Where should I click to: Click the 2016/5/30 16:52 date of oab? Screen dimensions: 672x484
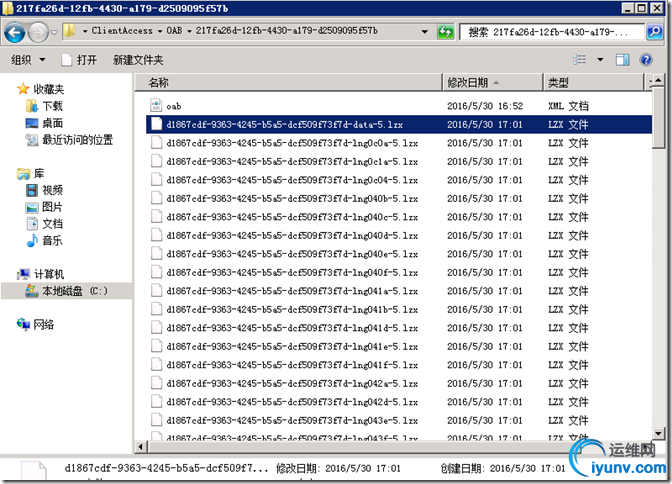pos(485,106)
